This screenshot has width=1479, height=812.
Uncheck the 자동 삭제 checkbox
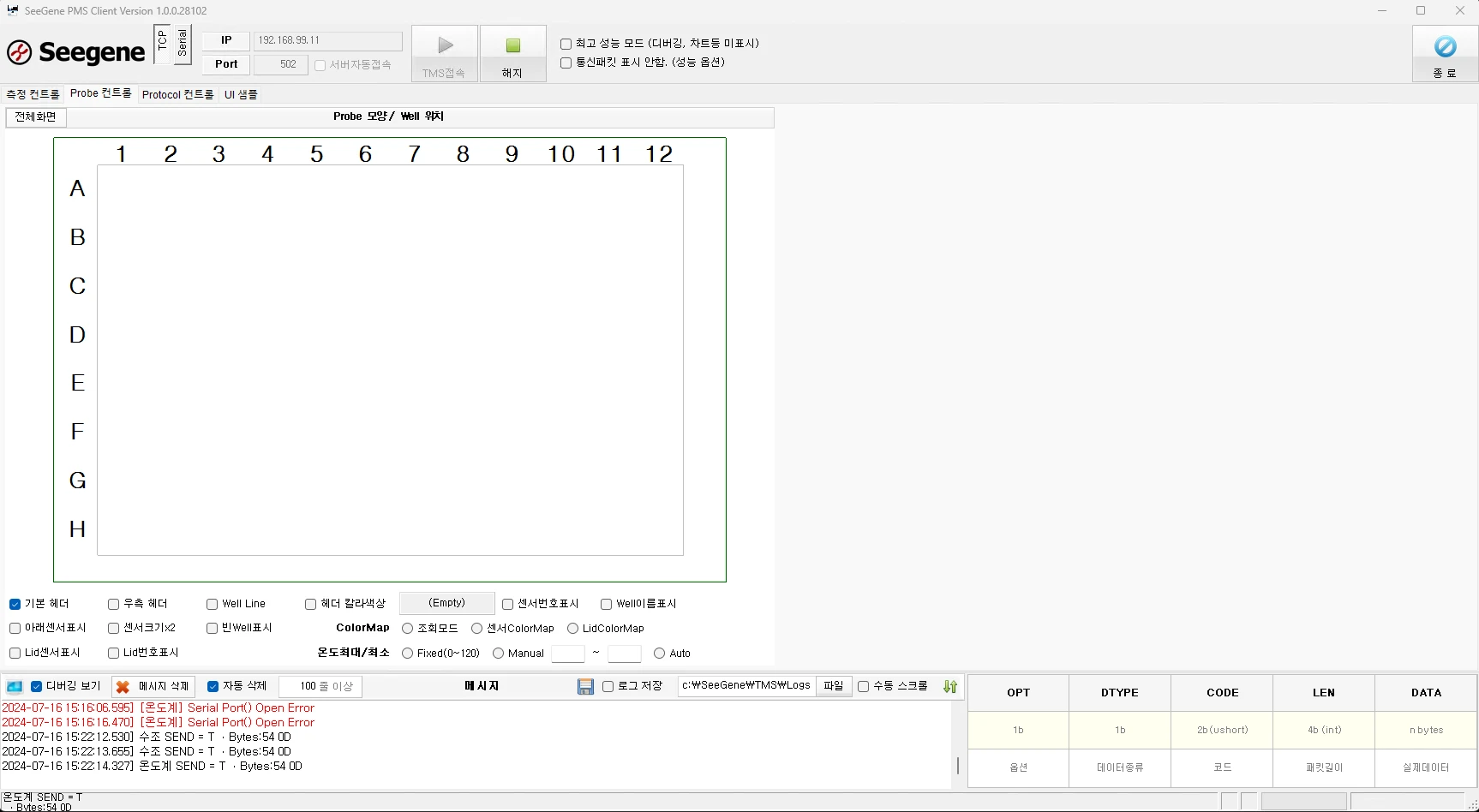point(213,686)
